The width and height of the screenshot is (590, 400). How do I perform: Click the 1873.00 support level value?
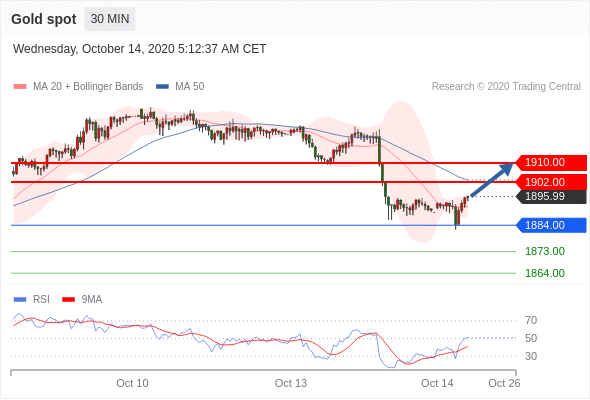click(545, 251)
